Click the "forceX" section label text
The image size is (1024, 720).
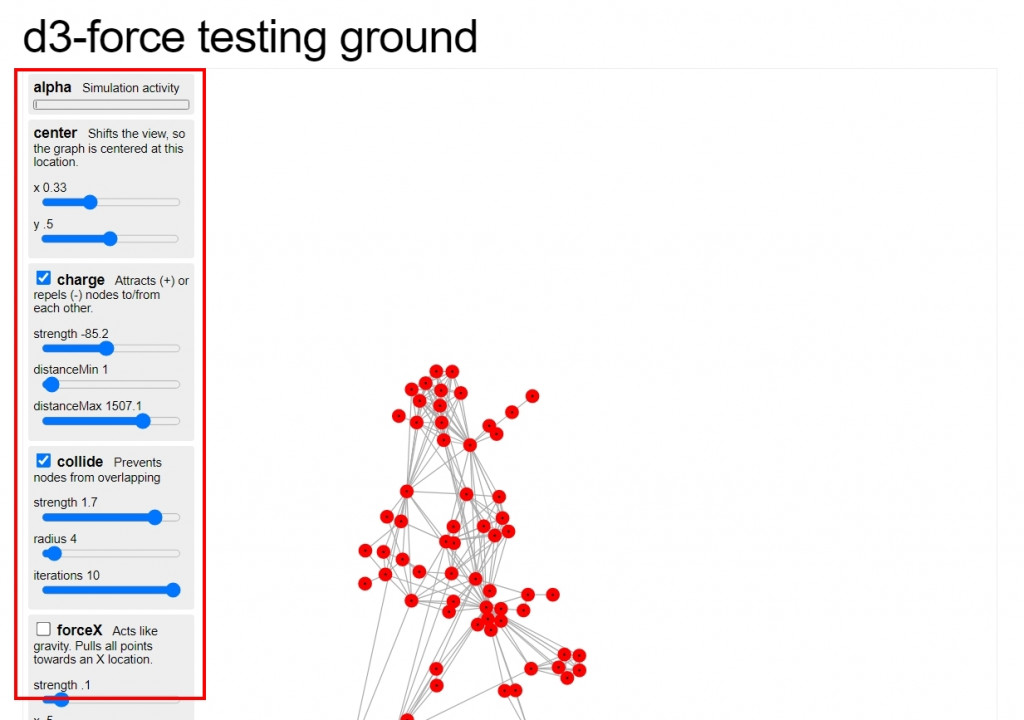coord(80,630)
